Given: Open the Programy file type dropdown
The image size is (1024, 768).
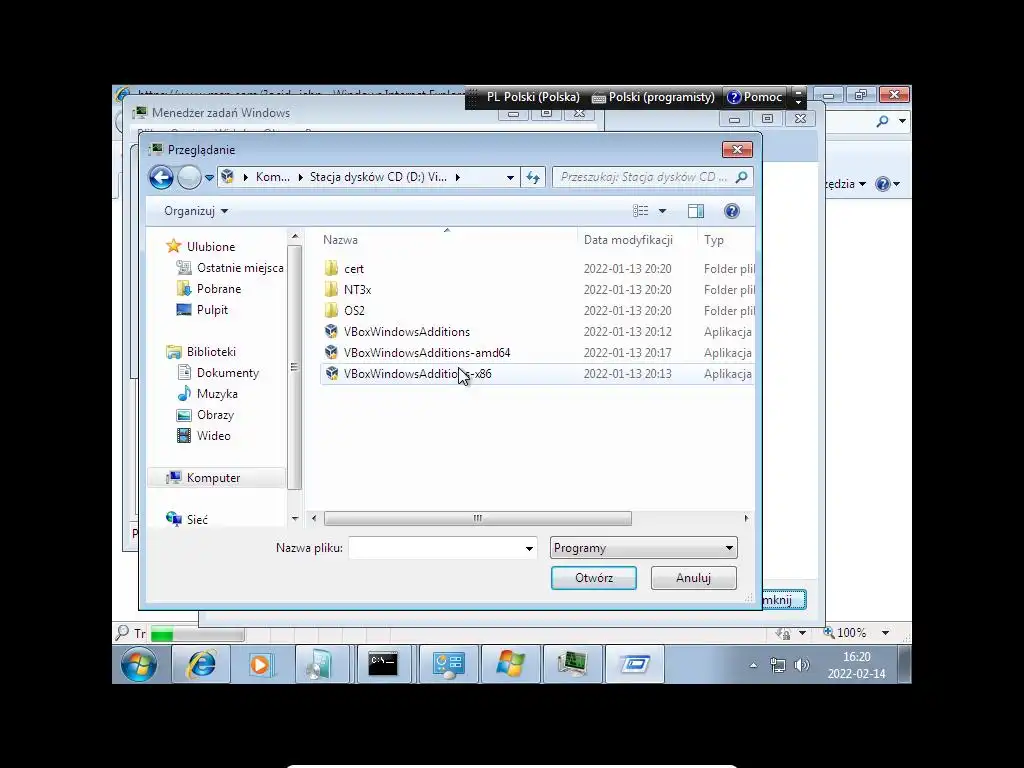Looking at the screenshot, I should coord(644,548).
